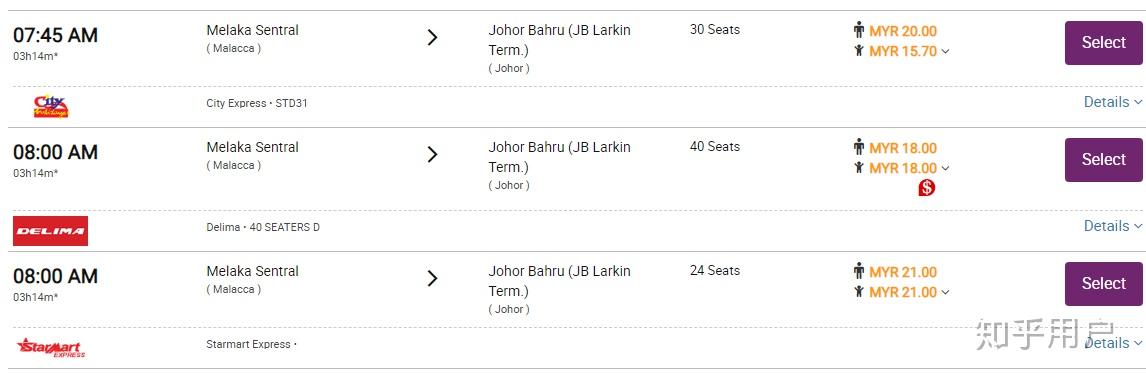Expand the fare dropdown beside child MYR 18.00
This screenshot has height=373, width=1146.
tap(945, 169)
